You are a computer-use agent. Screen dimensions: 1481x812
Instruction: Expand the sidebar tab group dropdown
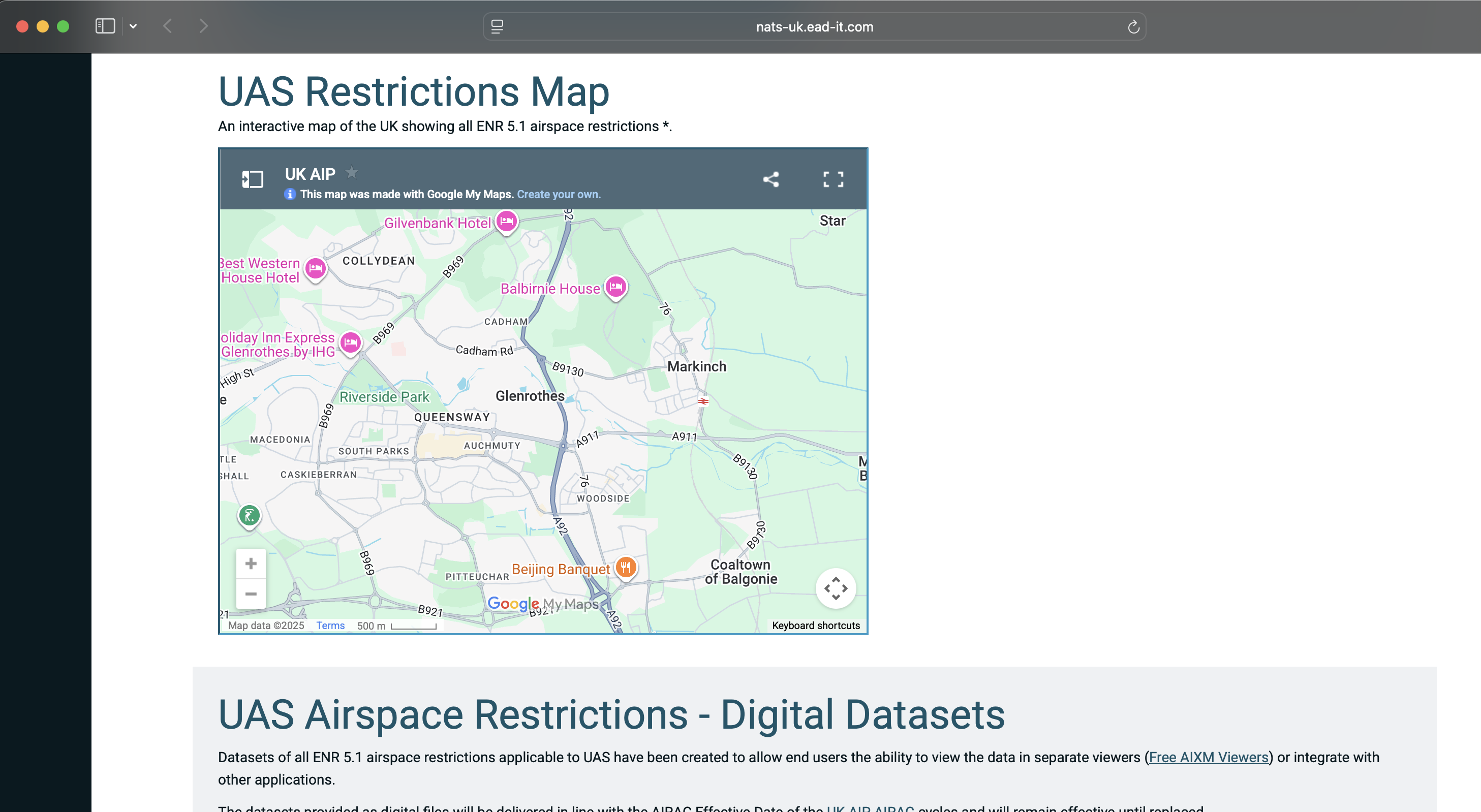133,26
